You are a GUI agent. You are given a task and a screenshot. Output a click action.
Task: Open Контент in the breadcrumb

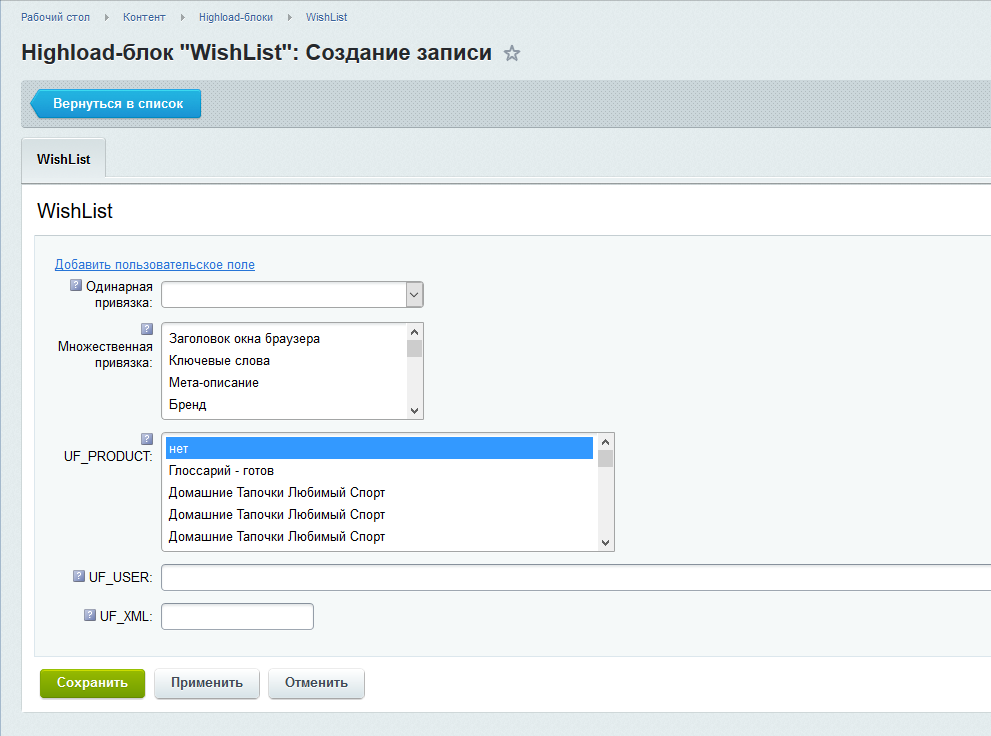coord(145,18)
